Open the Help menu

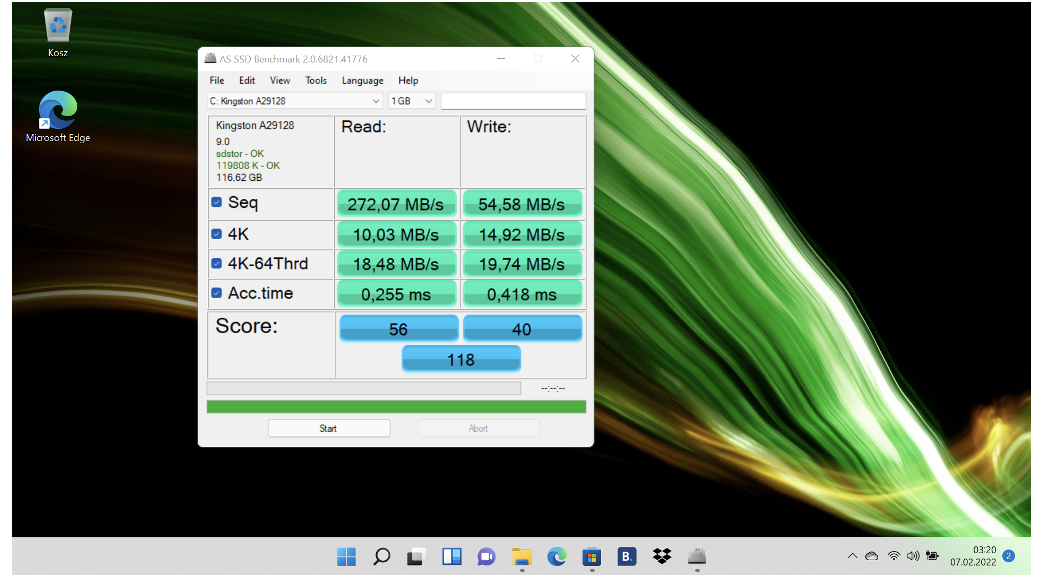point(408,81)
